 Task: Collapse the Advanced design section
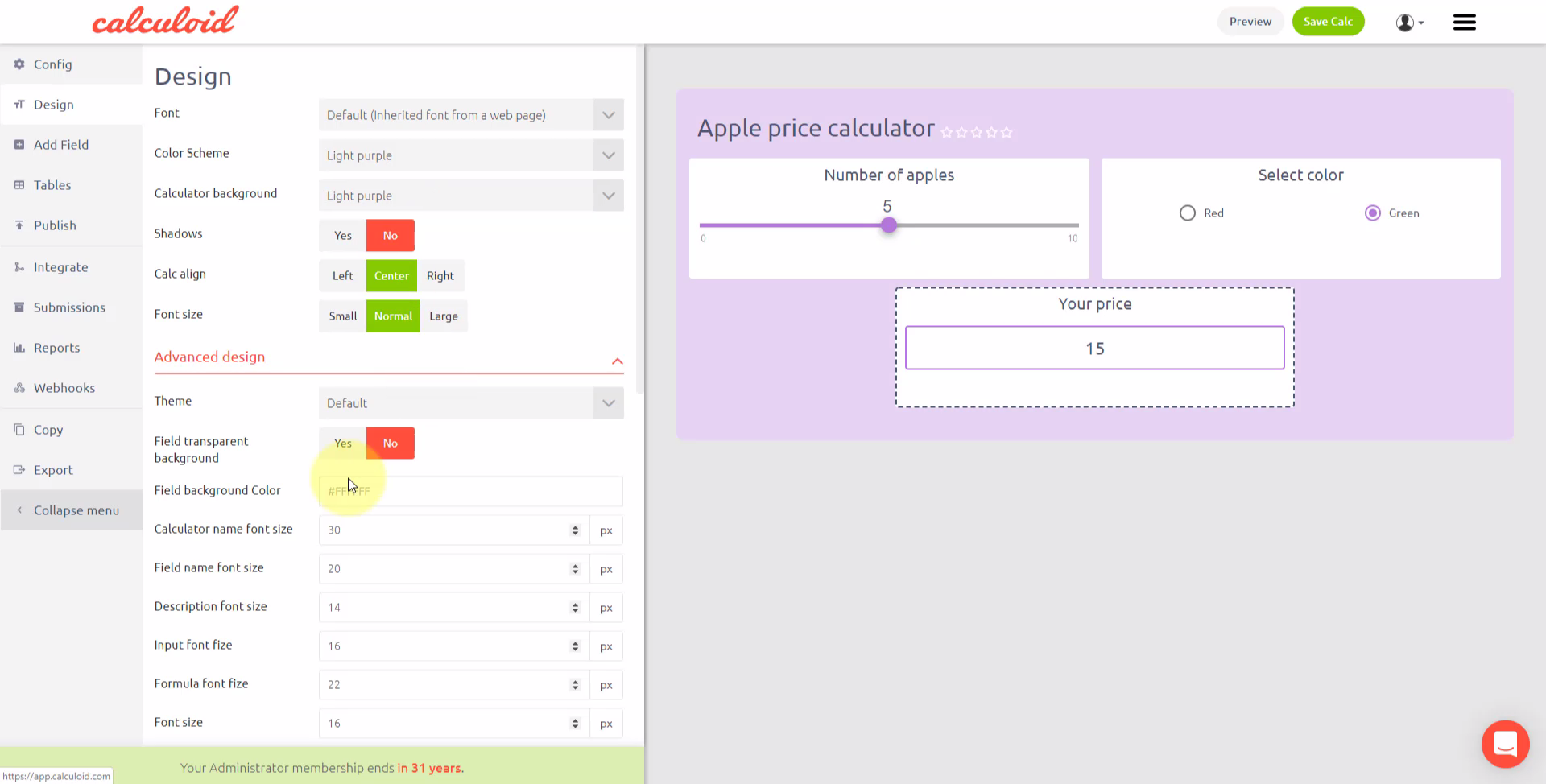coord(618,361)
